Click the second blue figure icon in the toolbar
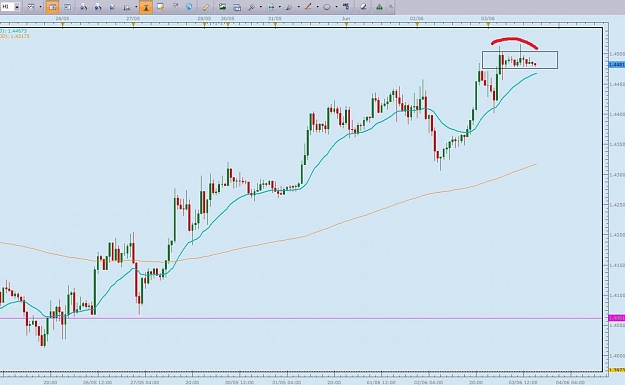 point(98,7)
